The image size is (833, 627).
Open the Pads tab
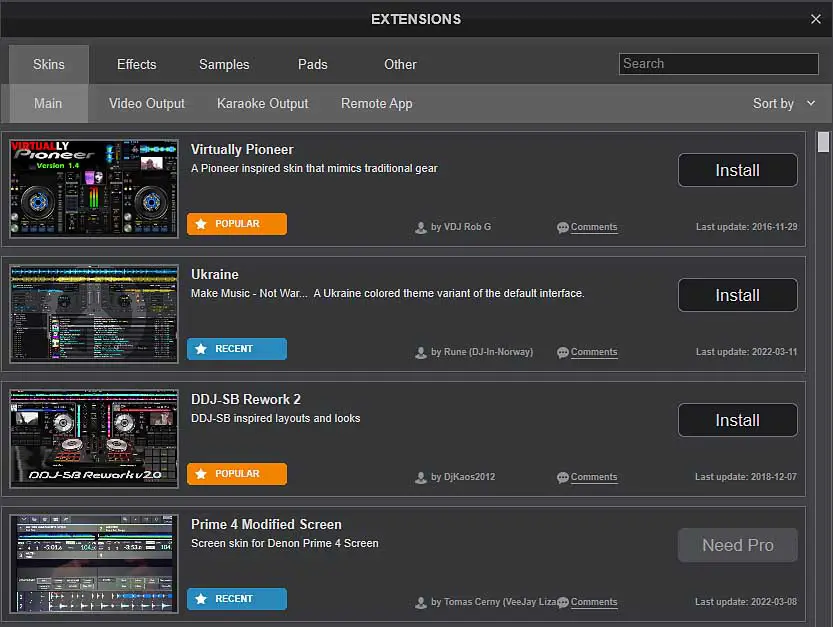312,64
